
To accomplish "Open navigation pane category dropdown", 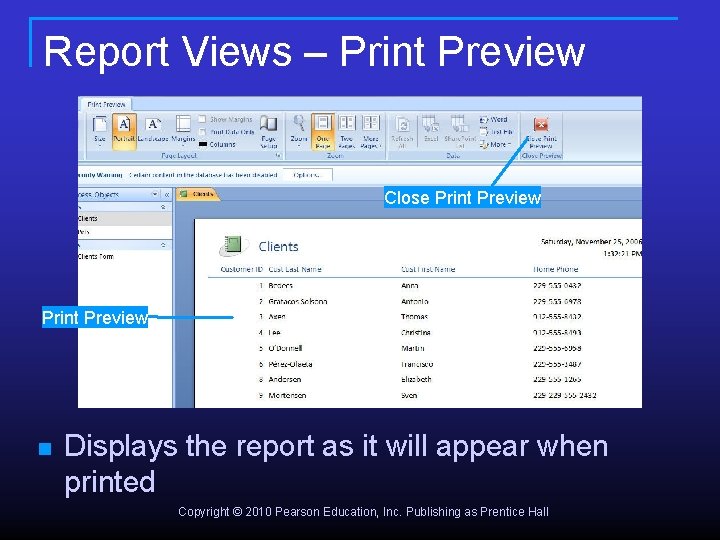I will (x=155, y=194).
